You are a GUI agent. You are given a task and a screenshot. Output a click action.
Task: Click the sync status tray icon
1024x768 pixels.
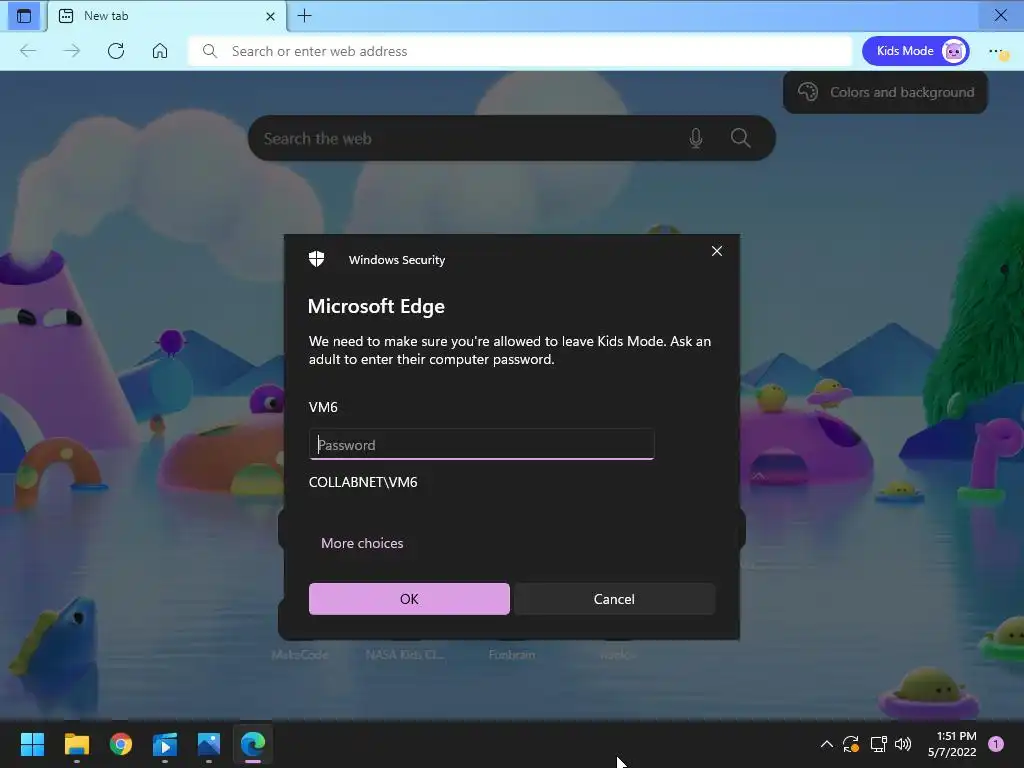851,744
